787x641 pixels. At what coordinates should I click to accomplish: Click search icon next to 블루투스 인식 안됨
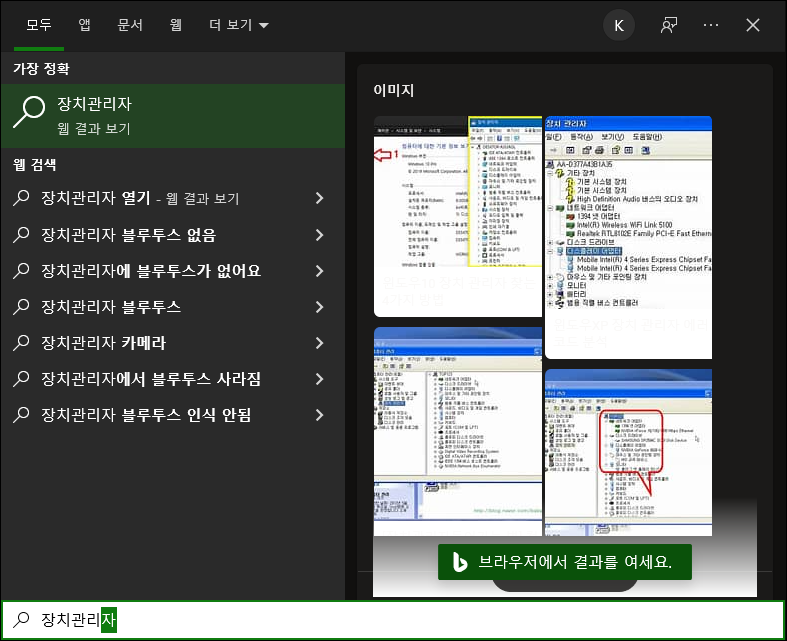21,415
